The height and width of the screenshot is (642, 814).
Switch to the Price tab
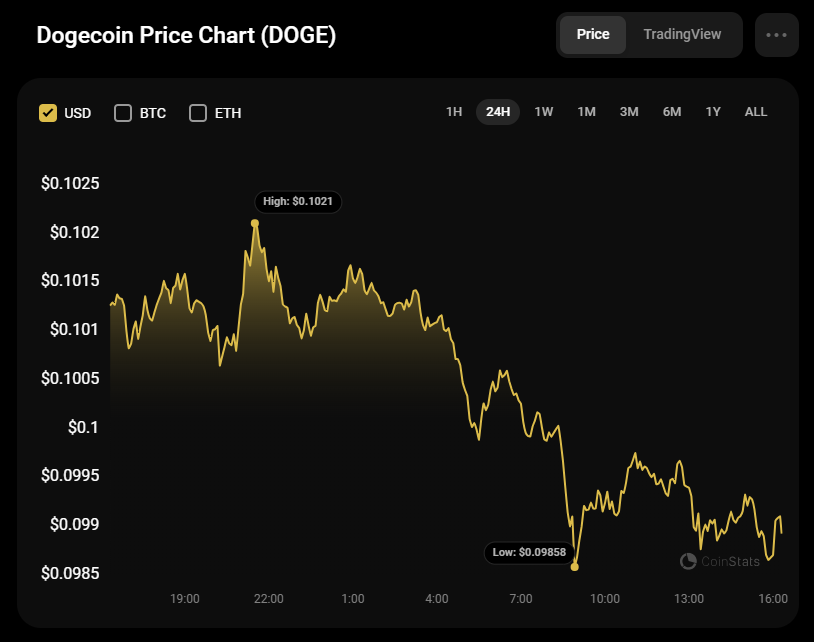click(x=593, y=35)
